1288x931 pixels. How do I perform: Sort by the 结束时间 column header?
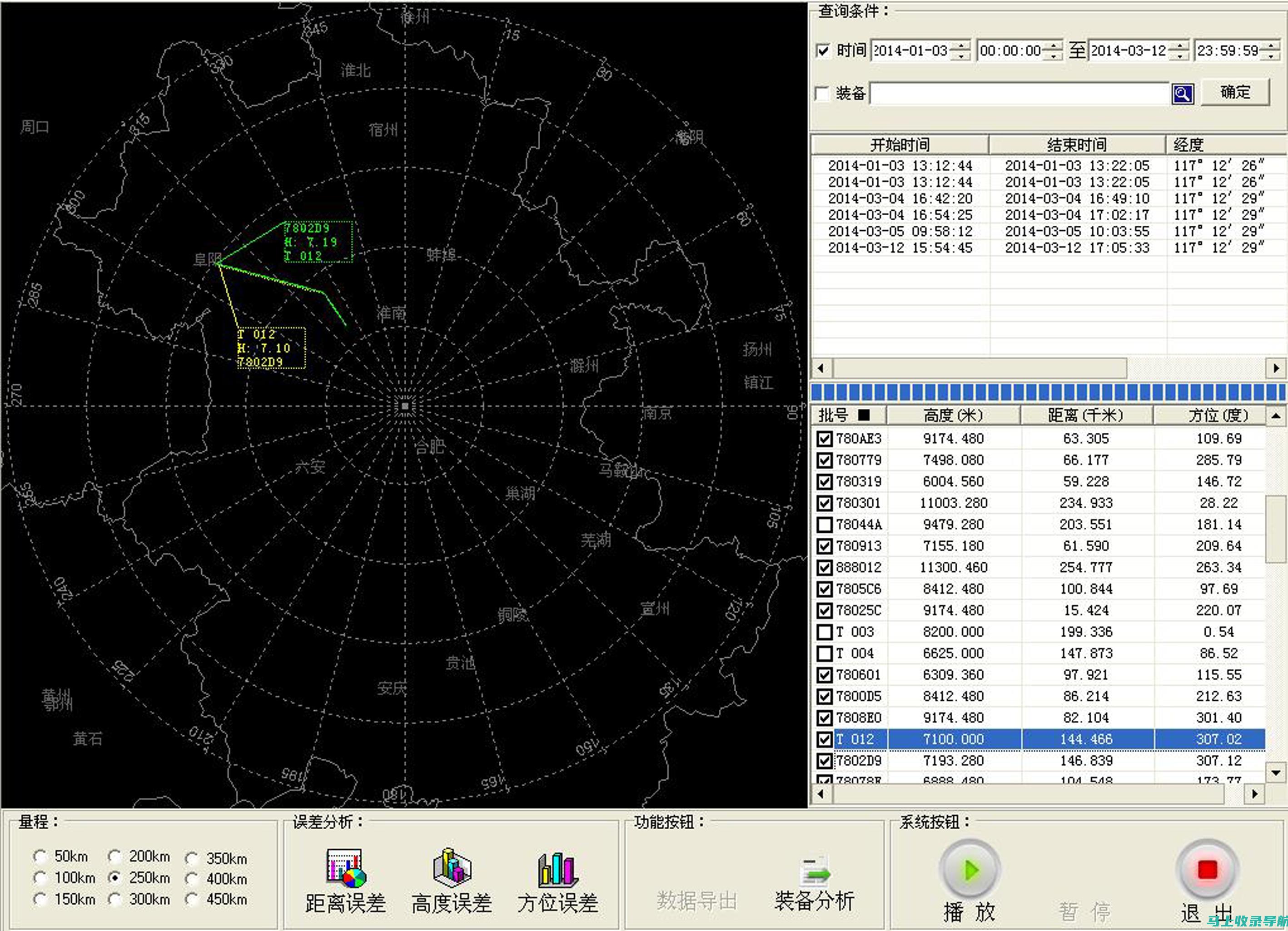tap(1077, 145)
